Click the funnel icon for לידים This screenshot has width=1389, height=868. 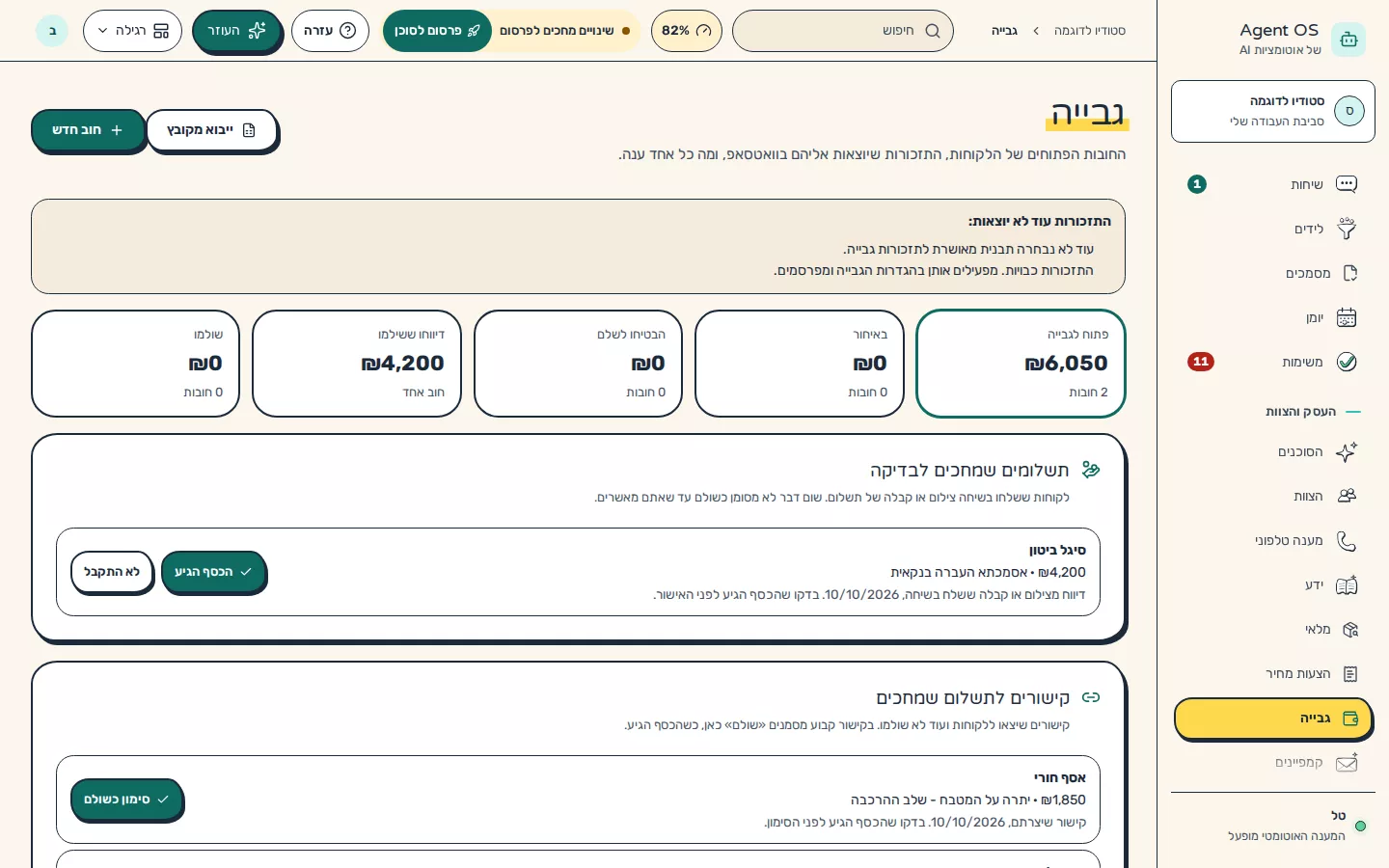point(1347,229)
